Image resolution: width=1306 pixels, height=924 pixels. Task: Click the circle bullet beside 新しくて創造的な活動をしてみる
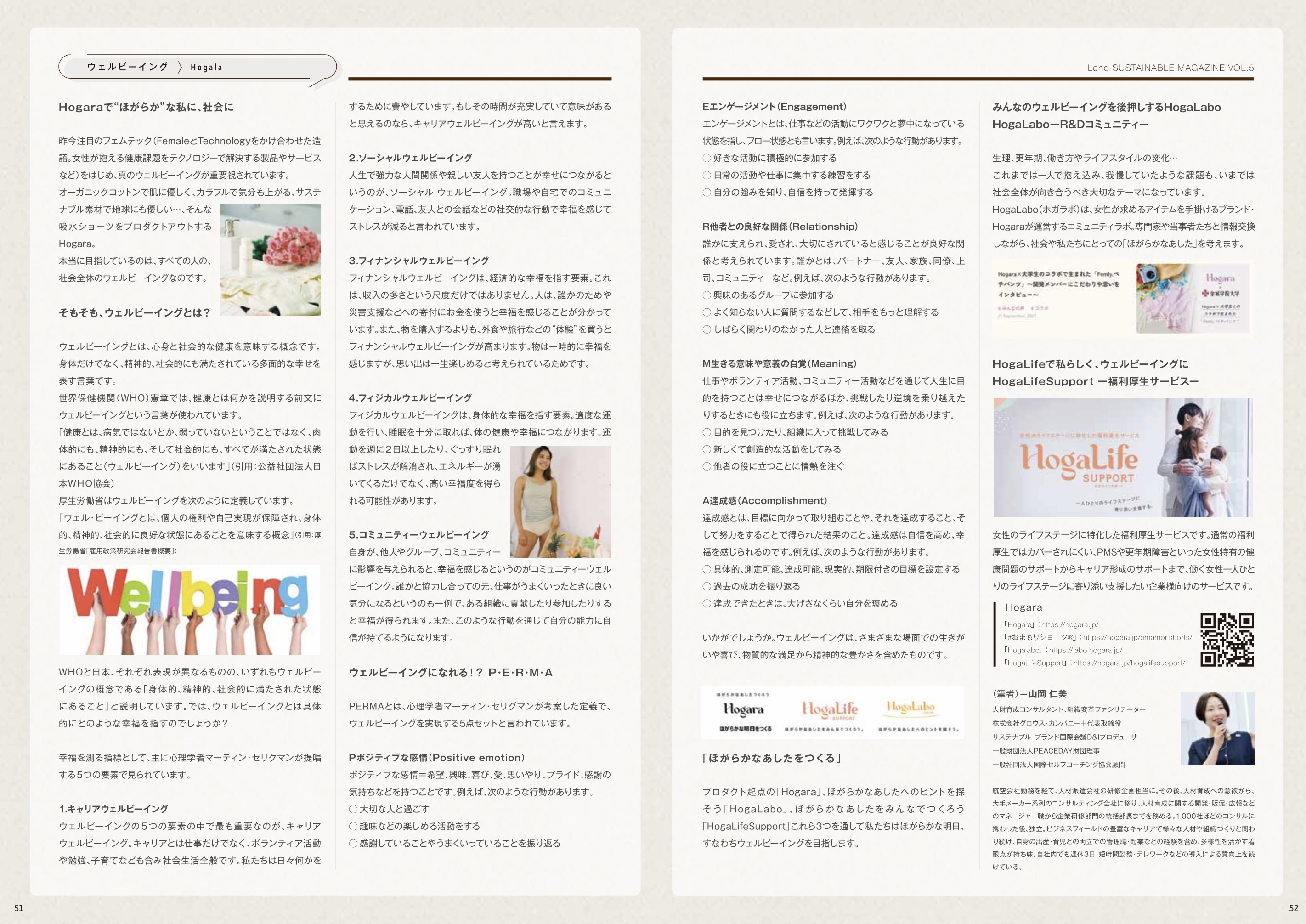pos(707,449)
